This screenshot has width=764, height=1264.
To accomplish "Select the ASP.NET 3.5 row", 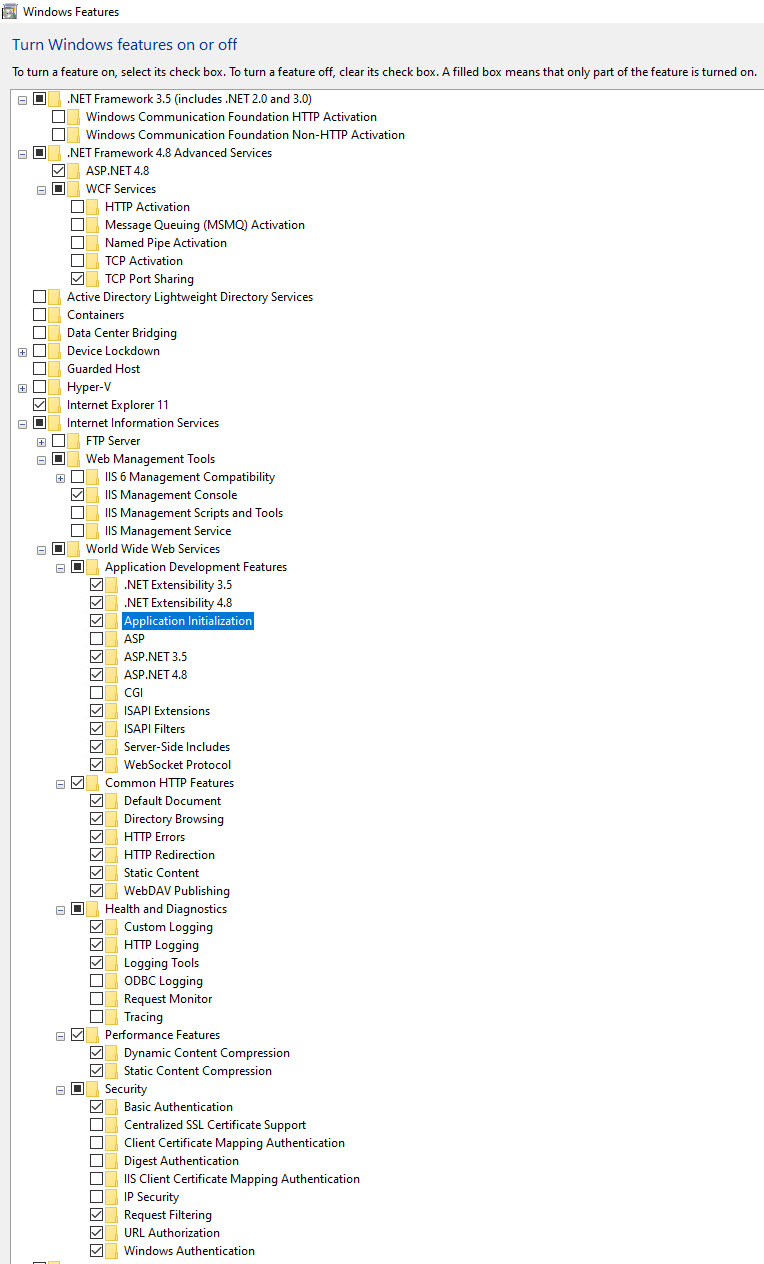I will pos(155,657).
